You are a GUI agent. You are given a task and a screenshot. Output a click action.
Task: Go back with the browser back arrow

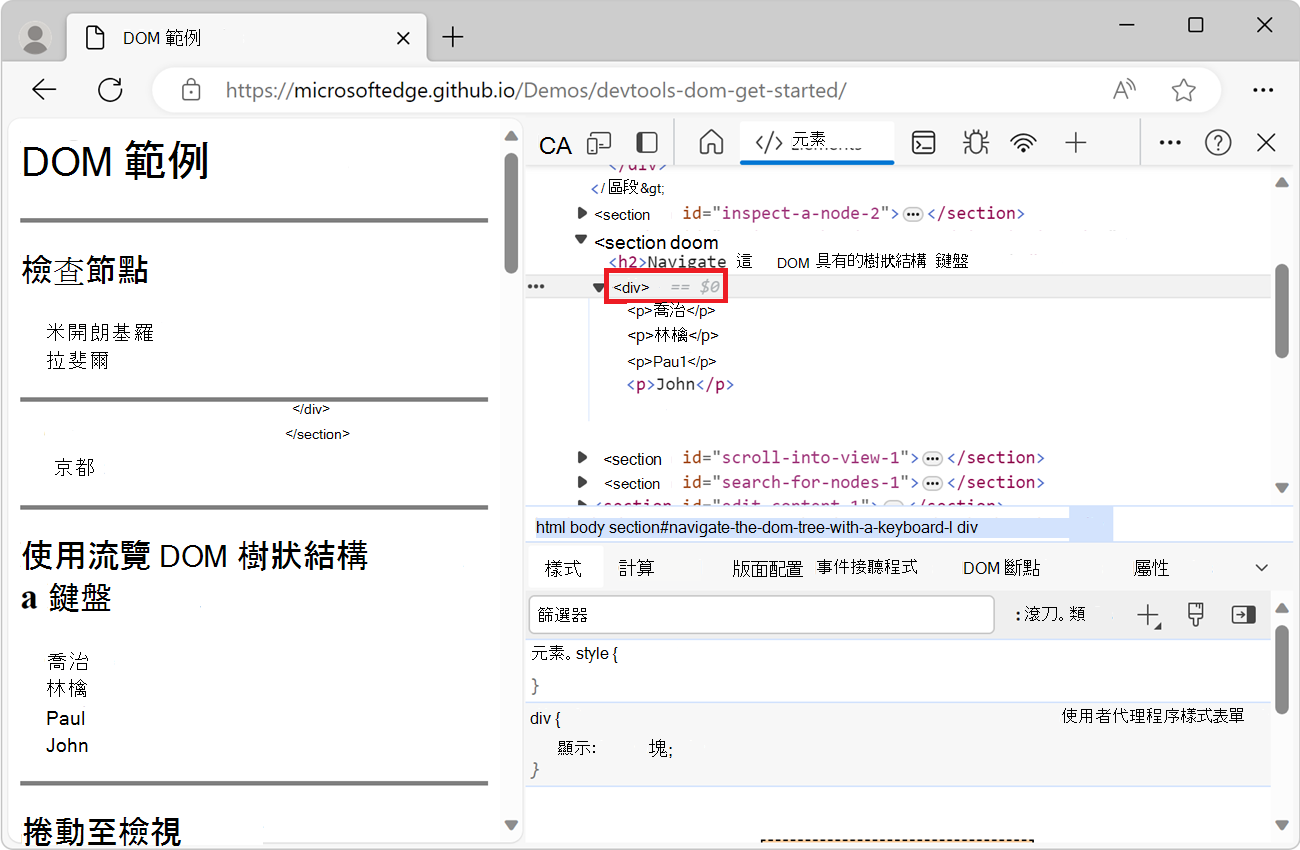44,90
